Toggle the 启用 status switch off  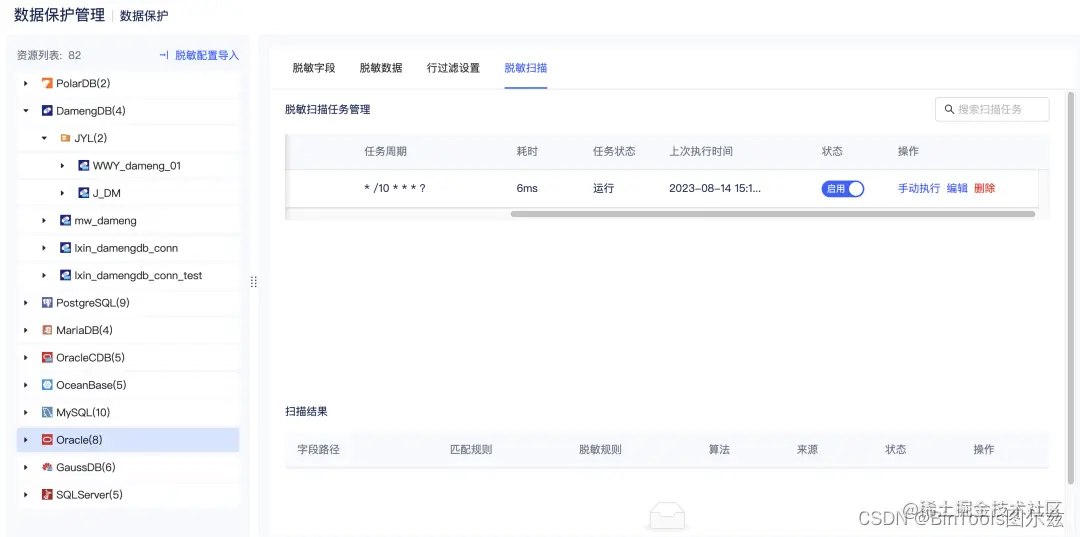point(842,189)
